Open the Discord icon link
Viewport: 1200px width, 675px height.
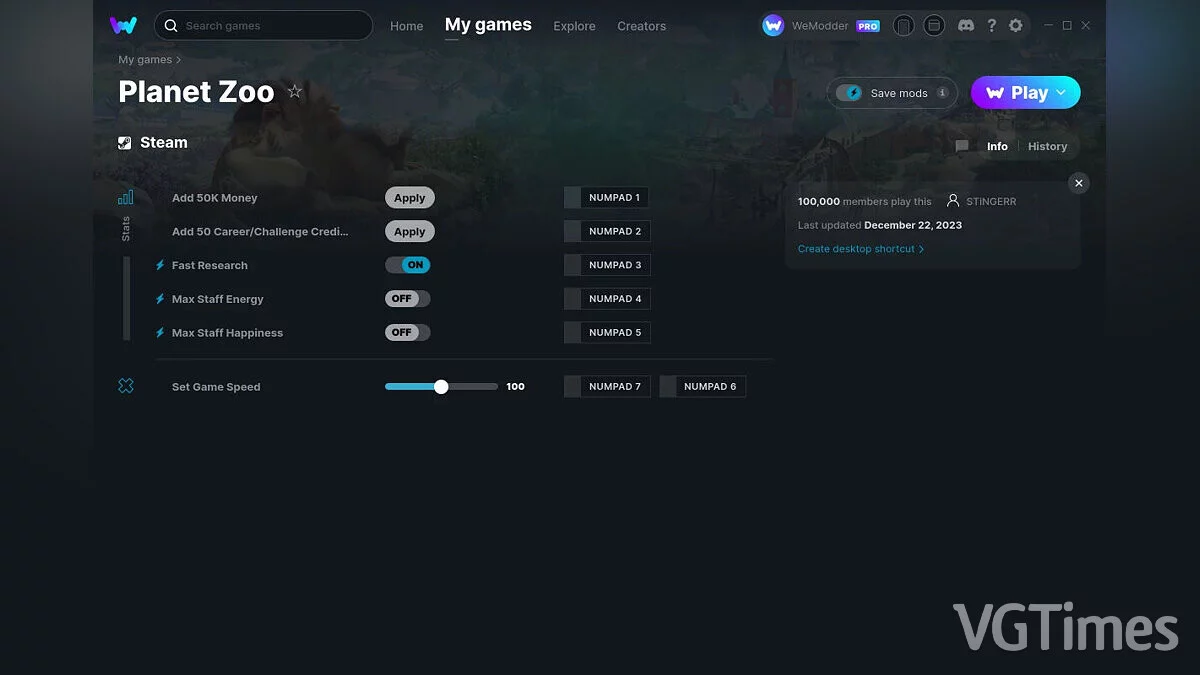pyautogui.click(x=966, y=26)
